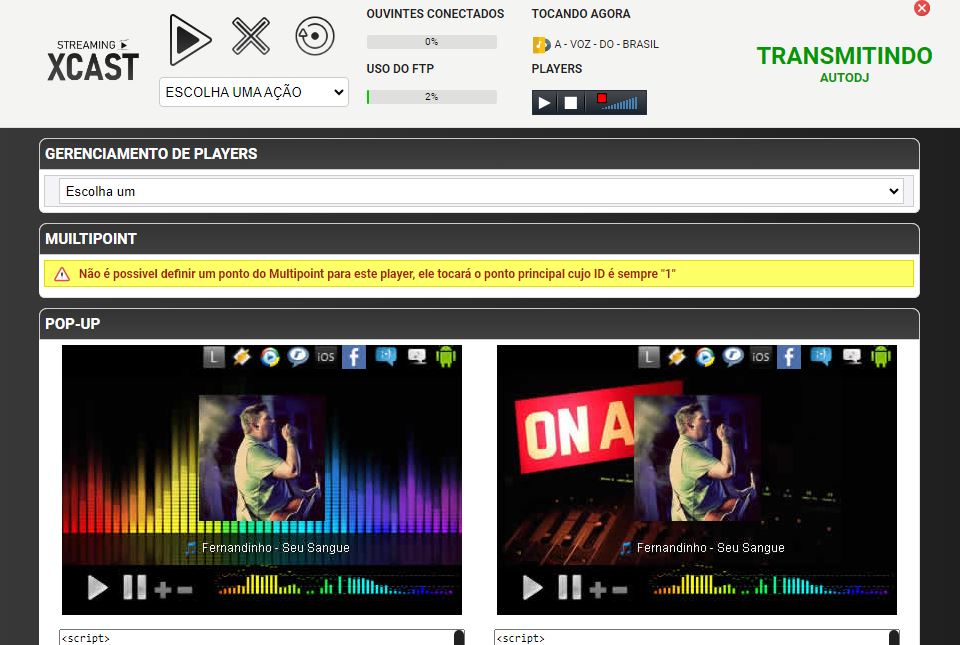
Task: Dismiss the red close badge at top right
Action: pos(921,9)
